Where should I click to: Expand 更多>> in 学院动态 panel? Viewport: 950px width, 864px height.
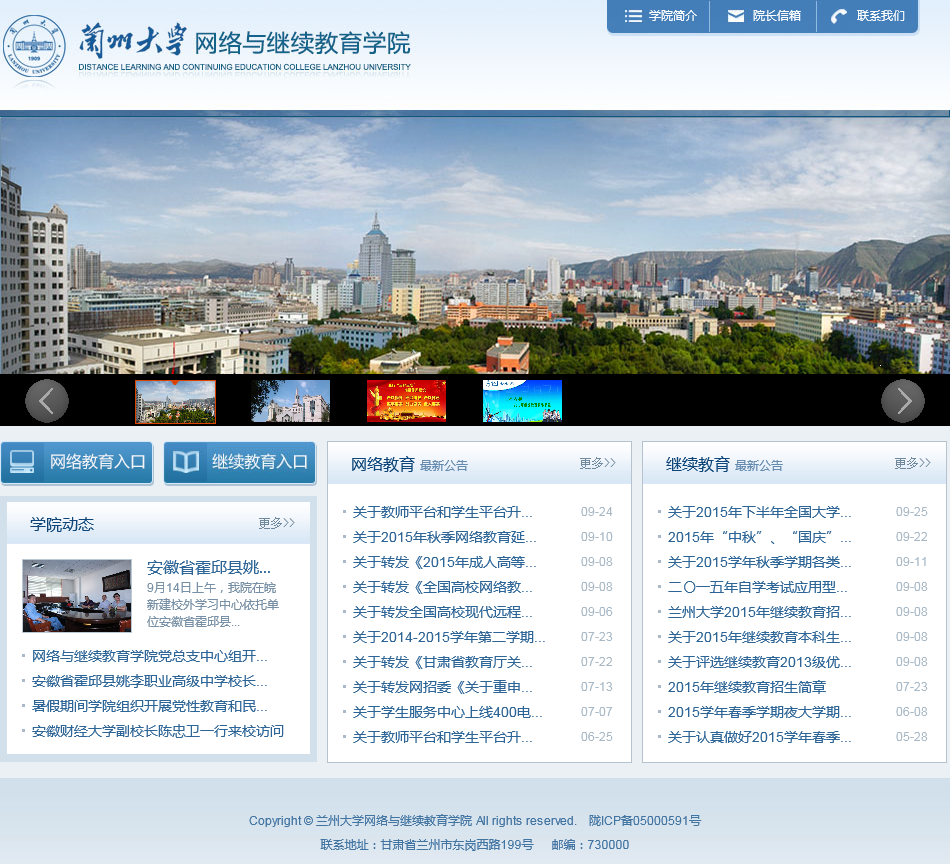[276, 523]
